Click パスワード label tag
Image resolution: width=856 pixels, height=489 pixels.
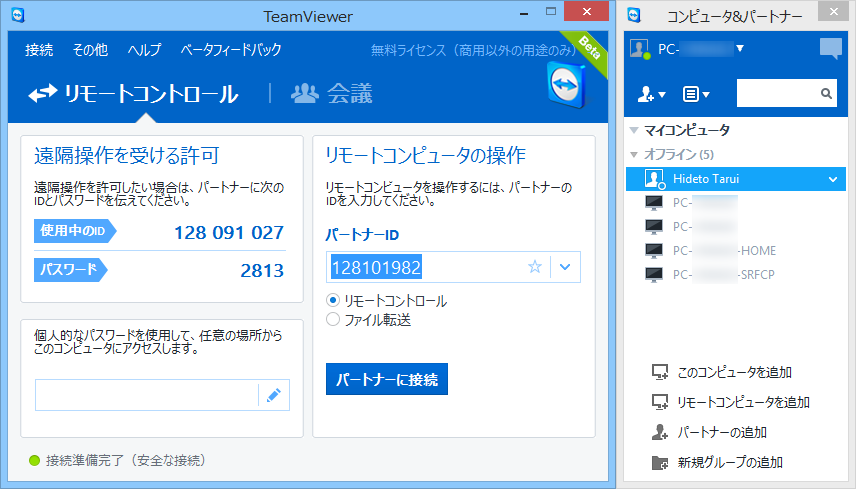70,270
